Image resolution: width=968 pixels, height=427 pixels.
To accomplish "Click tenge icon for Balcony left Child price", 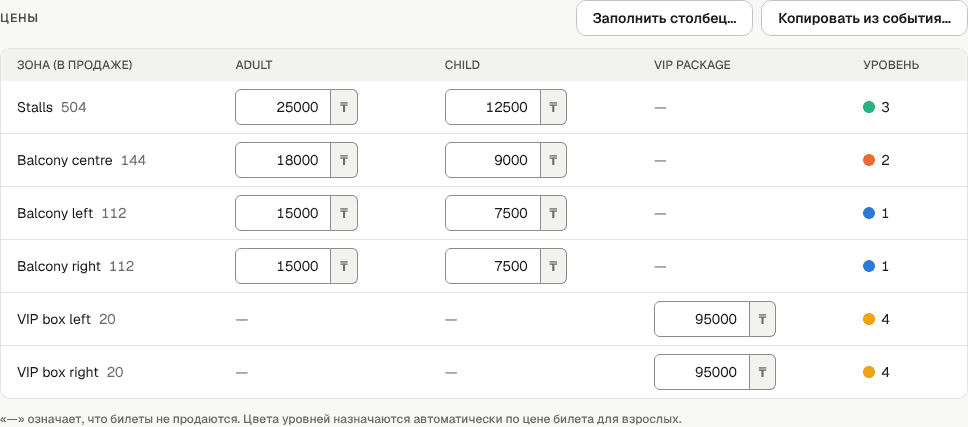I will pyautogui.click(x=553, y=214).
